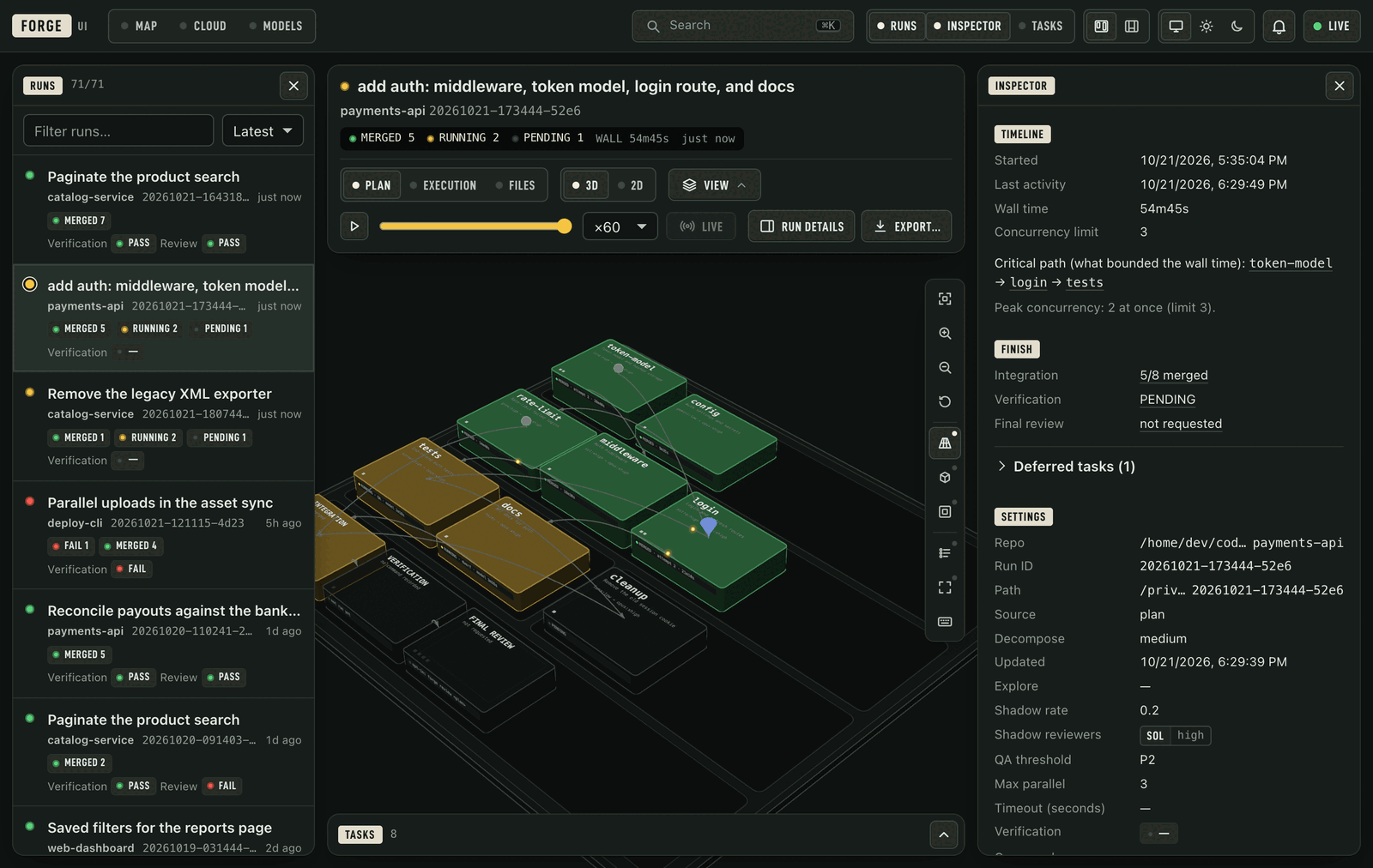Click the fit-to-view icon in the canvas toolbar
1373x868 pixels.
click(945, 298)
